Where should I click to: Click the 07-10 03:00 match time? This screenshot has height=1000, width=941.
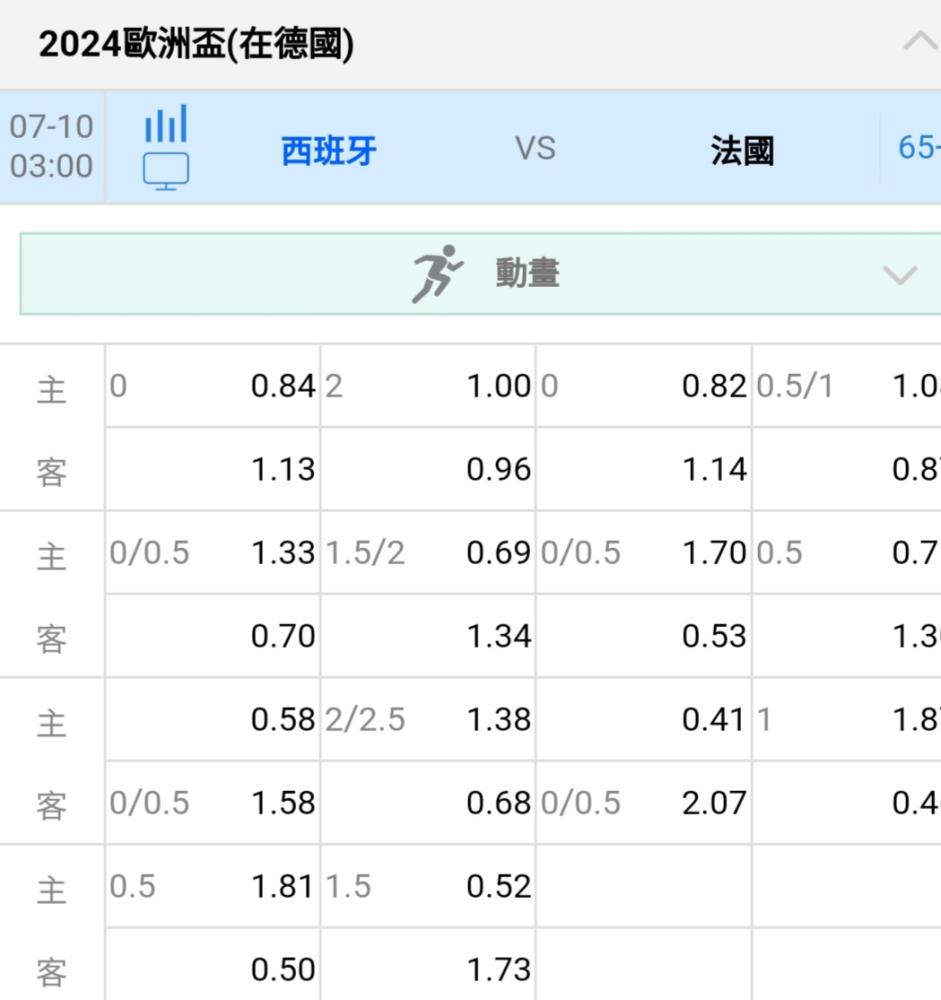click(51, 147)
